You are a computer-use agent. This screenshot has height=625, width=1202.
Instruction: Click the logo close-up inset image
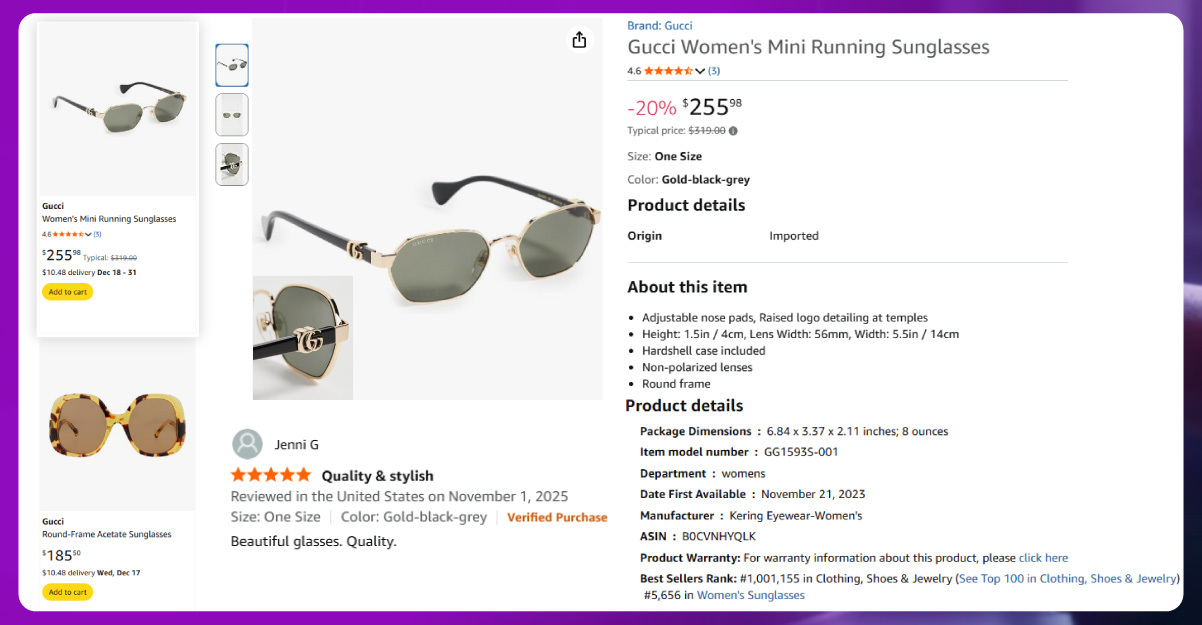point(303,338)
